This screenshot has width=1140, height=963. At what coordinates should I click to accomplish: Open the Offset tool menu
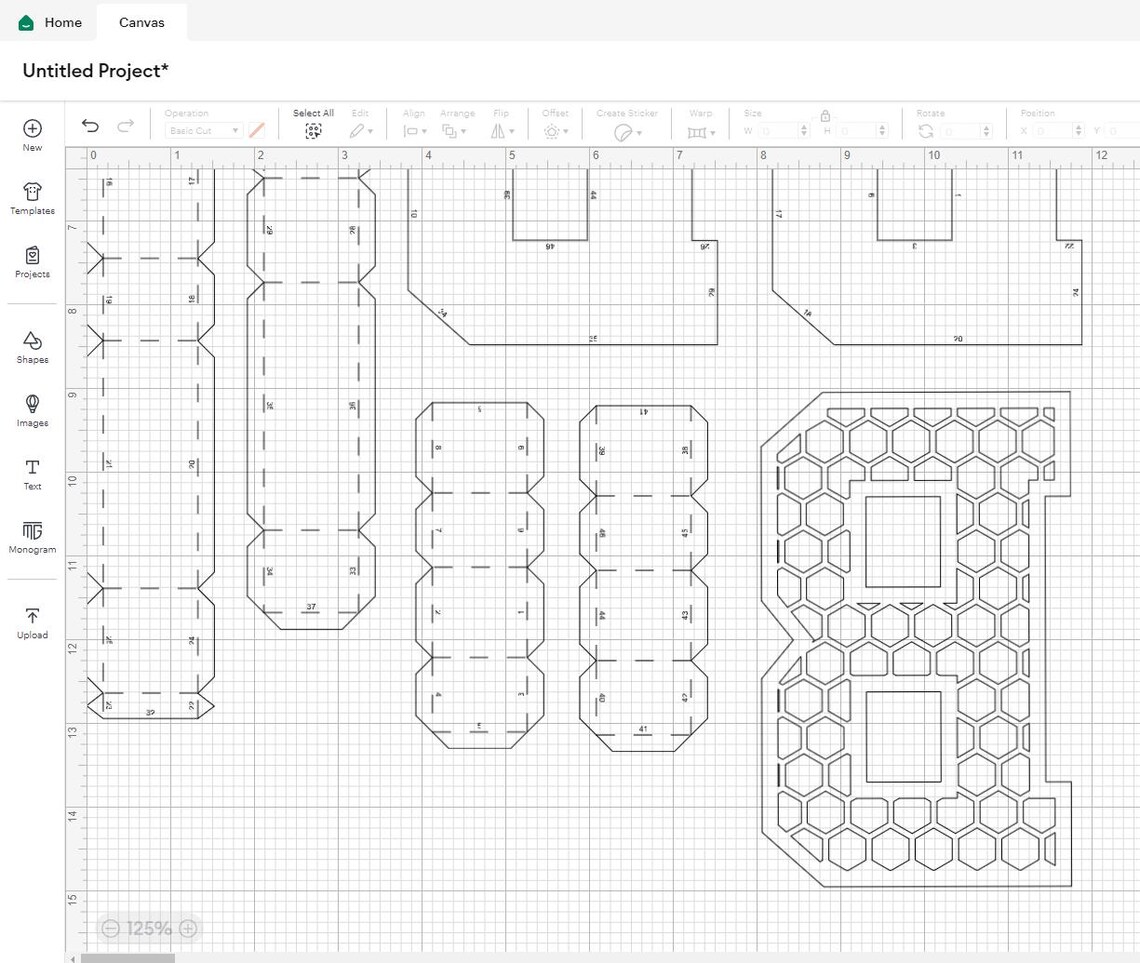(x=556, y=131)
